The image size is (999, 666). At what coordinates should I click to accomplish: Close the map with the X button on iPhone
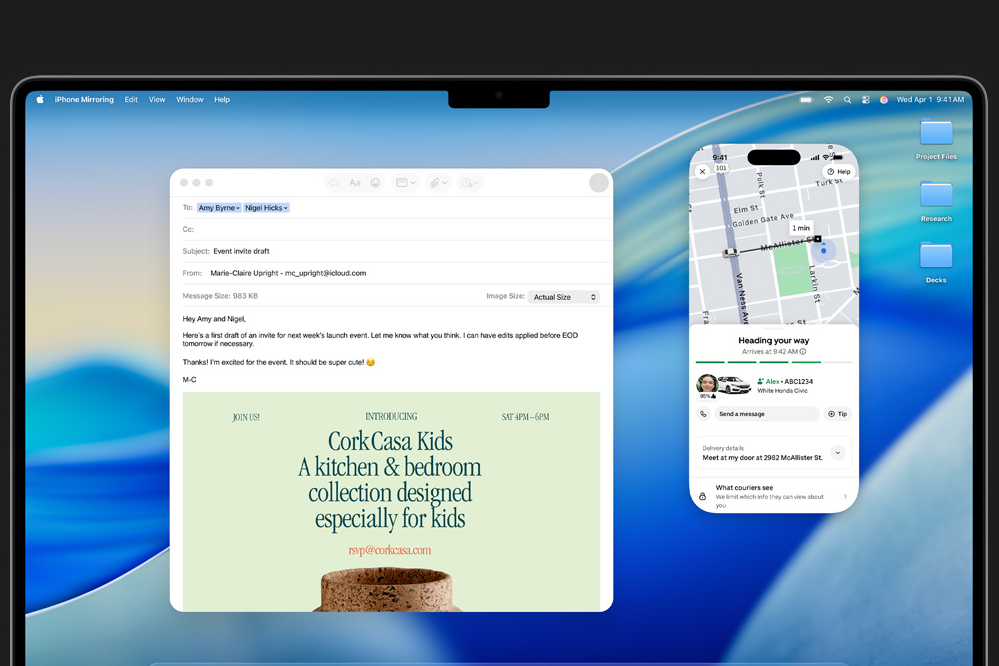pos(702,171)
